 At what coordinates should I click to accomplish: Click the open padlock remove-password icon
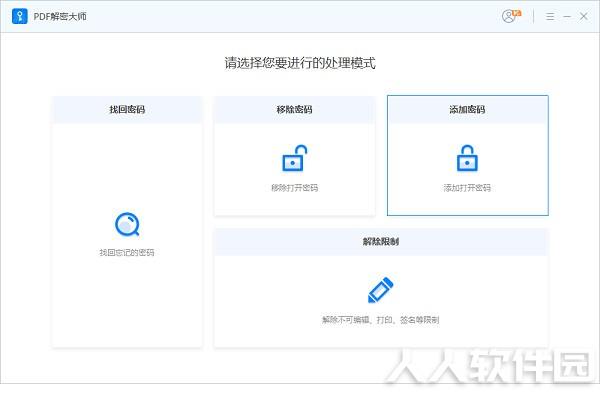pos(295,158)
